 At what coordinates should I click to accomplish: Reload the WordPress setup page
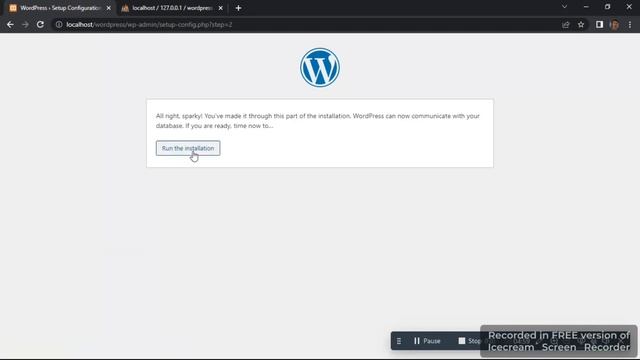point(40,24)
